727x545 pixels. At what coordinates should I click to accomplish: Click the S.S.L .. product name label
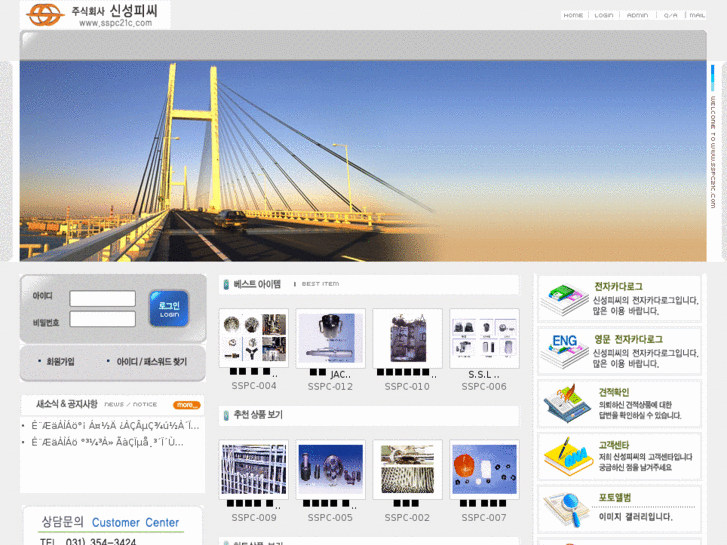[x=484, y=374]
